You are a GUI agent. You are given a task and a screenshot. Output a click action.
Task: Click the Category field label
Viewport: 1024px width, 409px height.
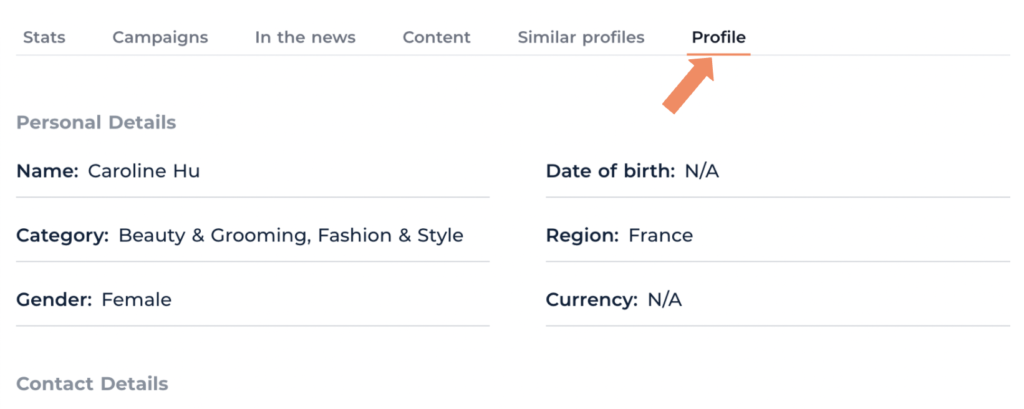coord(62,236)
